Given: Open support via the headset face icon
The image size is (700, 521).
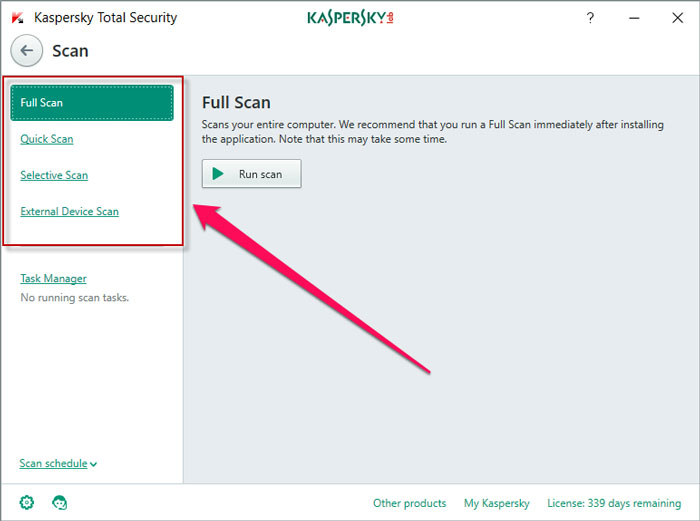Looking at the screenshot, I should click(x=59, y=502).
